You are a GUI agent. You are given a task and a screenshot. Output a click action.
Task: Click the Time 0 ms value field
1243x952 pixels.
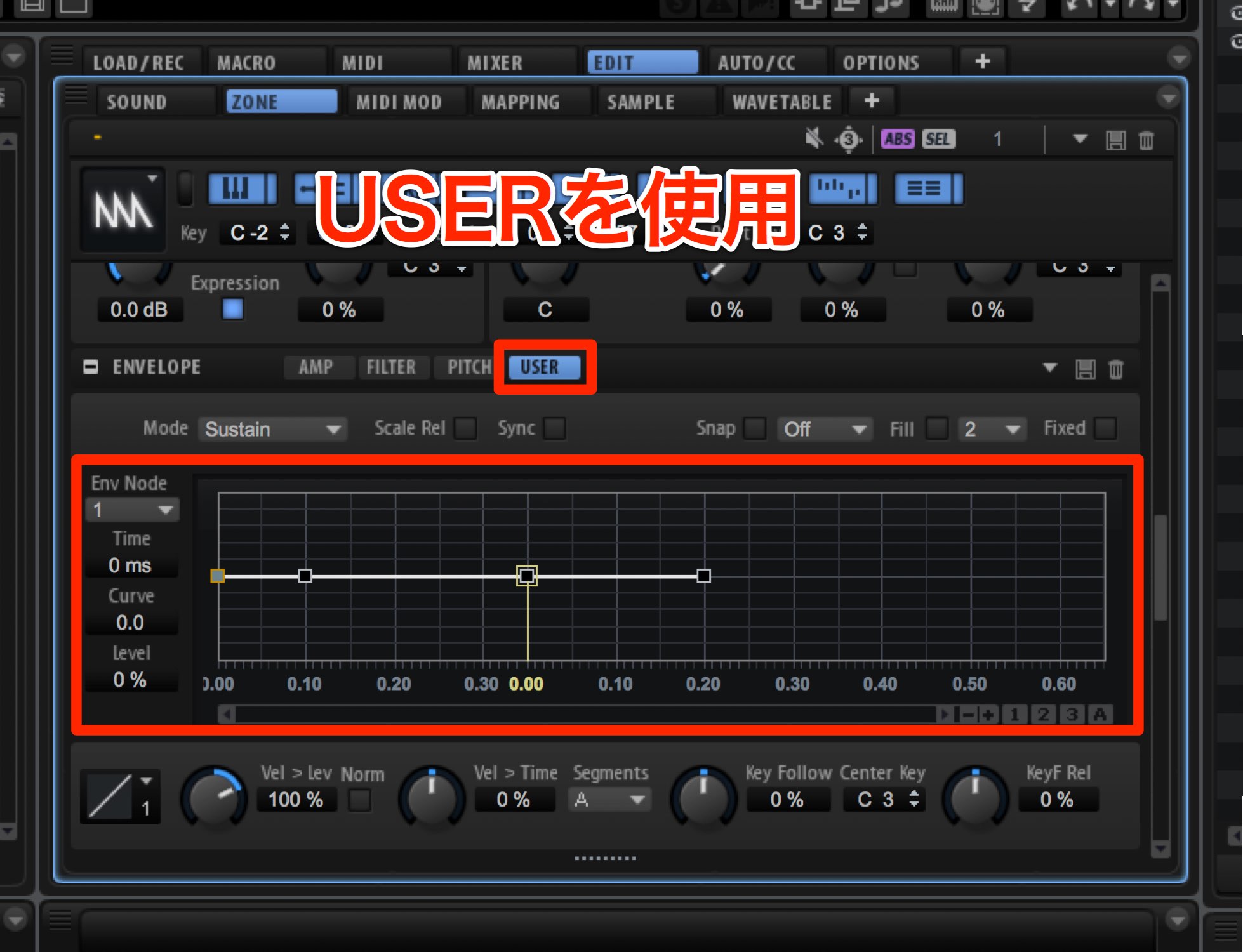point(131,565)
